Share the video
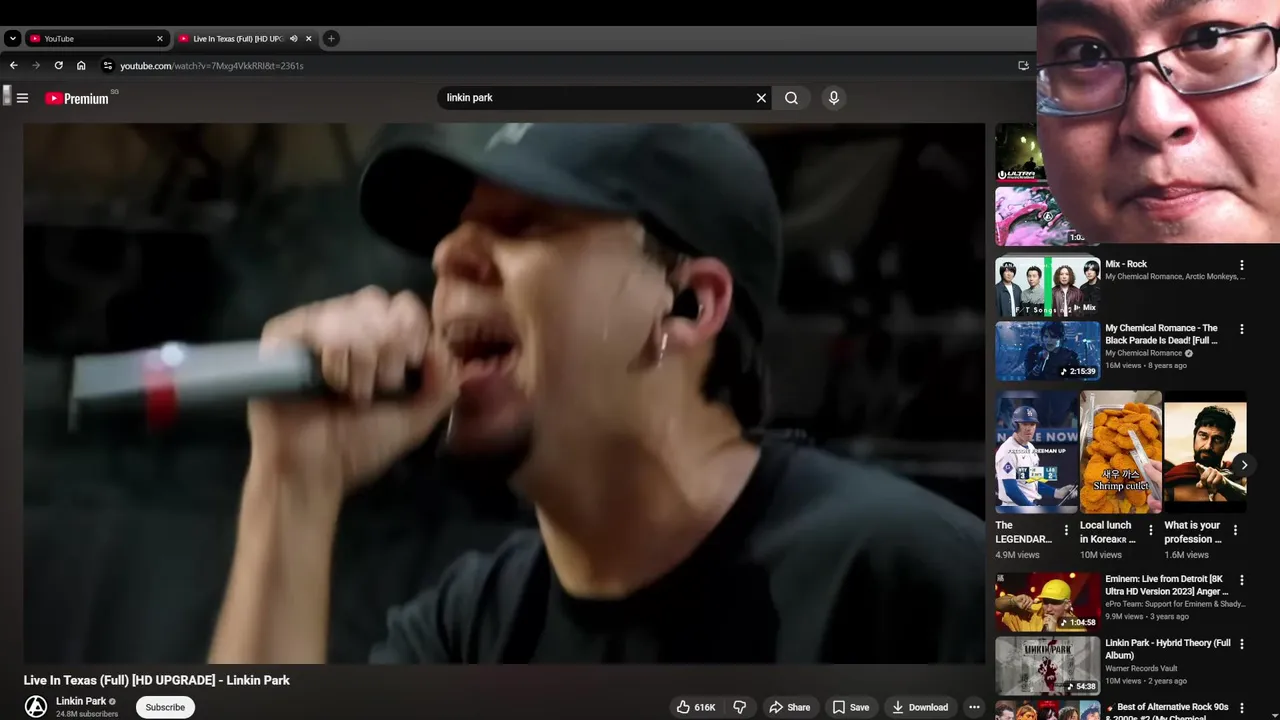This screenshot has height=720, width=1280. tap(789, 707)
